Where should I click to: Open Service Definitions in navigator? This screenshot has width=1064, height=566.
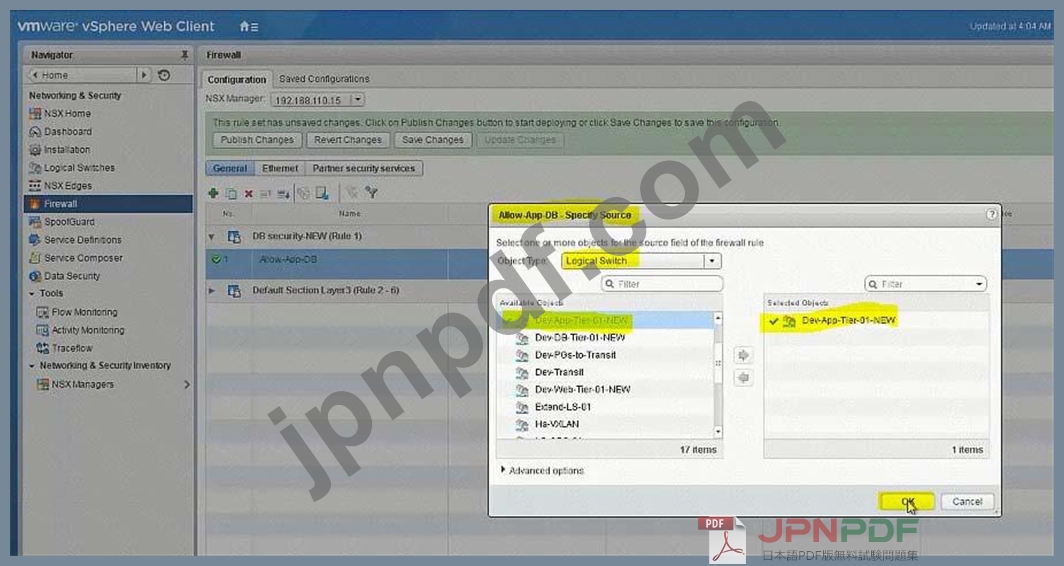(82, 240)
